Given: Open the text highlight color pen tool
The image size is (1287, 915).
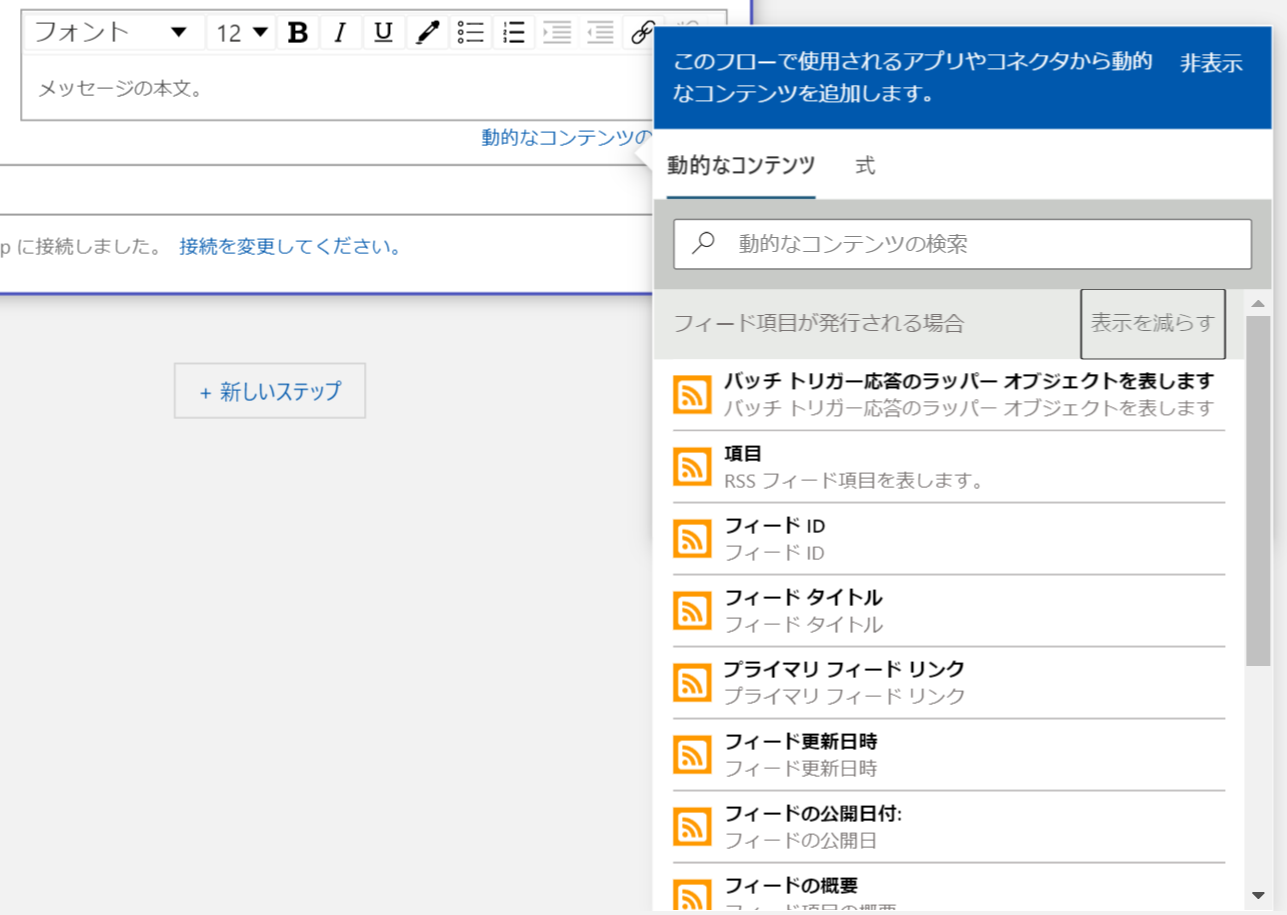Looking at the screenshot, I should coord(427,32).
